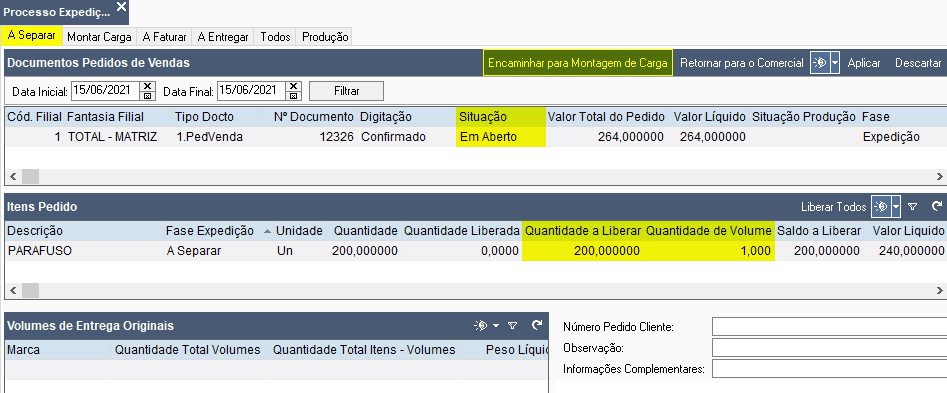Select the Em Aberto situation cell
947x393 pixels.
coord(501,137)
